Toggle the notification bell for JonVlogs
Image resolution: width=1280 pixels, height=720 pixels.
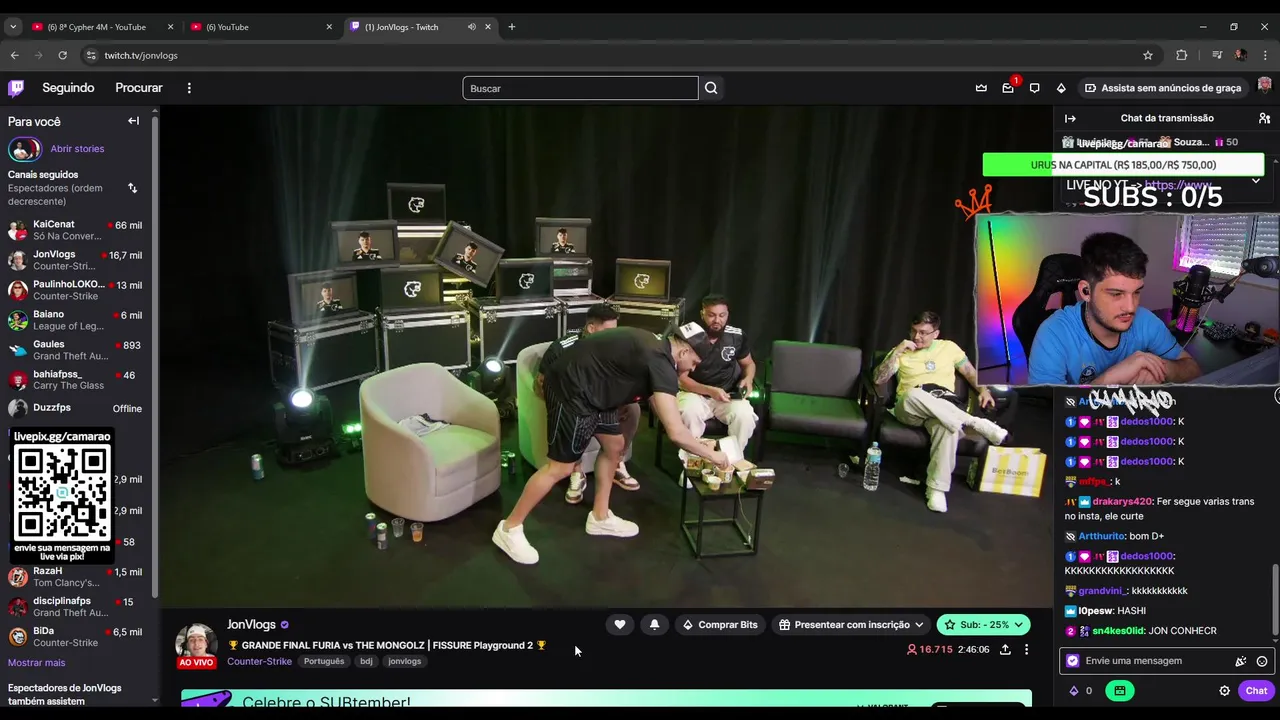point(654,625)
